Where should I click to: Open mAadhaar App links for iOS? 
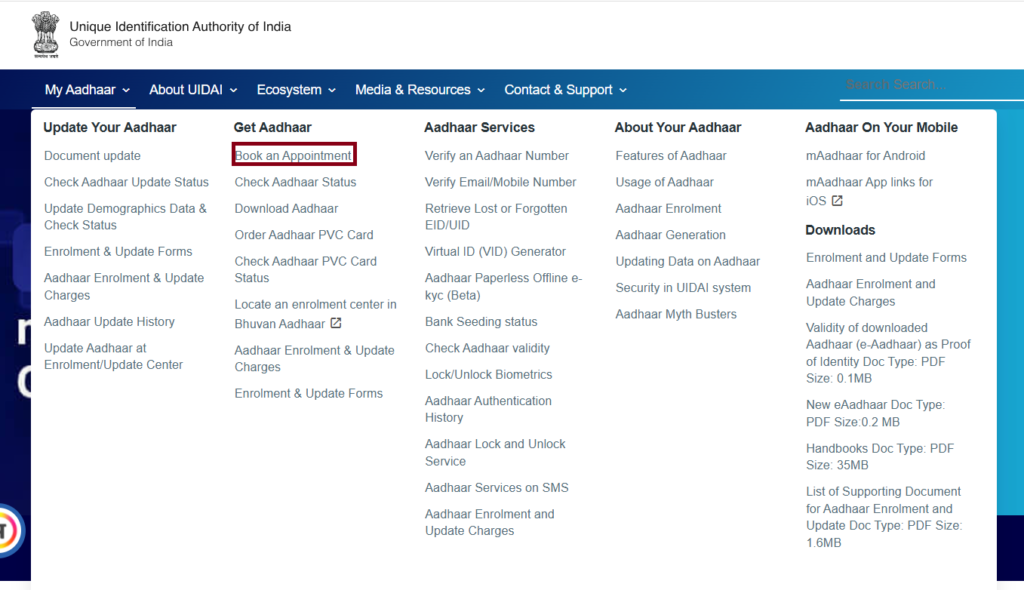pos(869,191)
